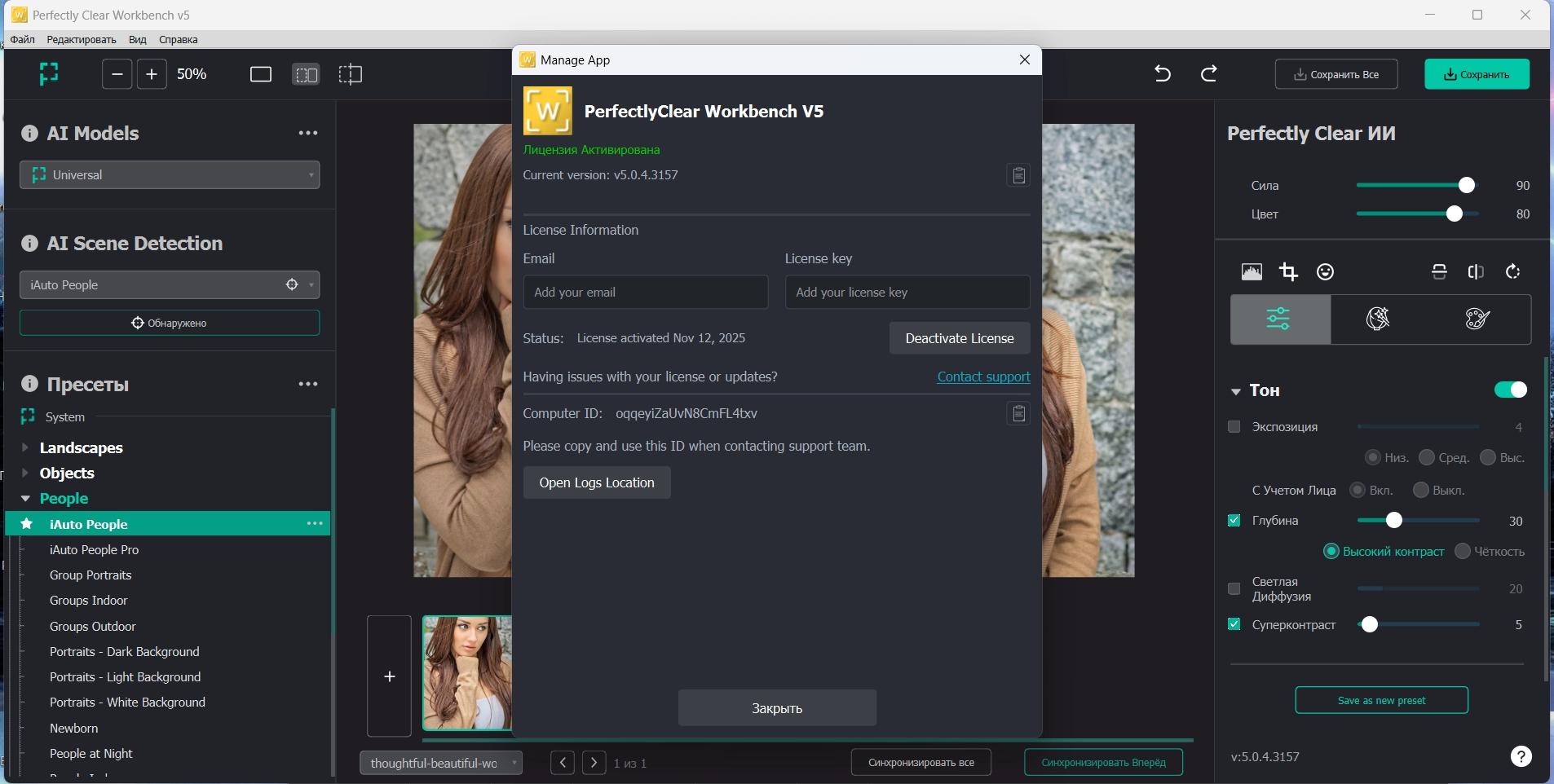Screen dimensions: 1554x784
Task: Switch to the color palette tab
Action: coord(1477,319)
